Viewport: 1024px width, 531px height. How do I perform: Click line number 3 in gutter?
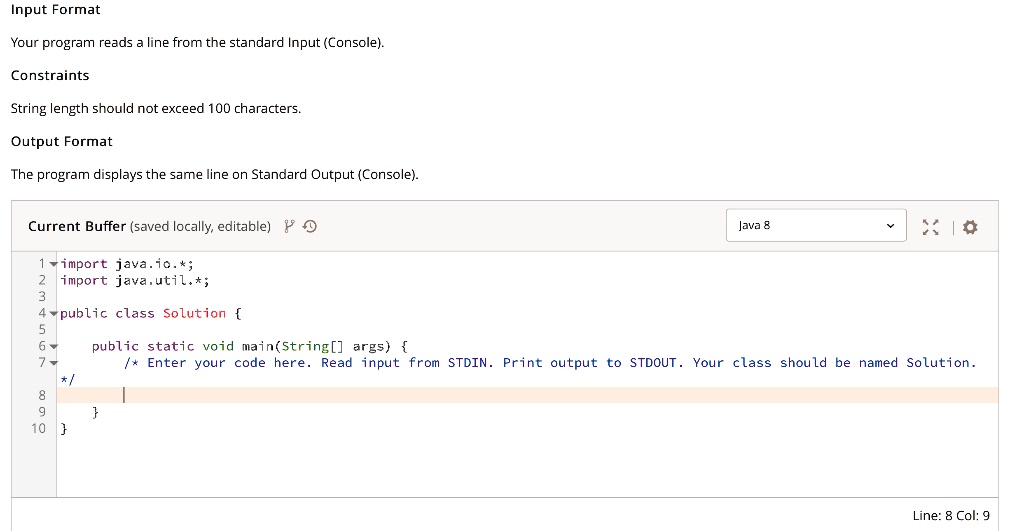click(x=42, y=297)
